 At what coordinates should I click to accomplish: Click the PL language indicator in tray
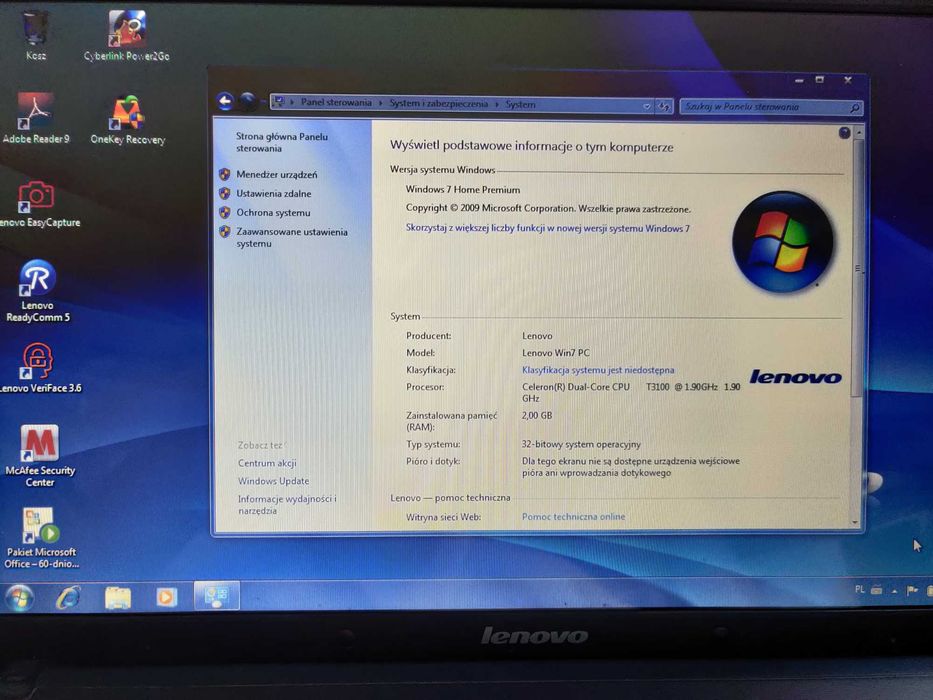pos(859,589)
